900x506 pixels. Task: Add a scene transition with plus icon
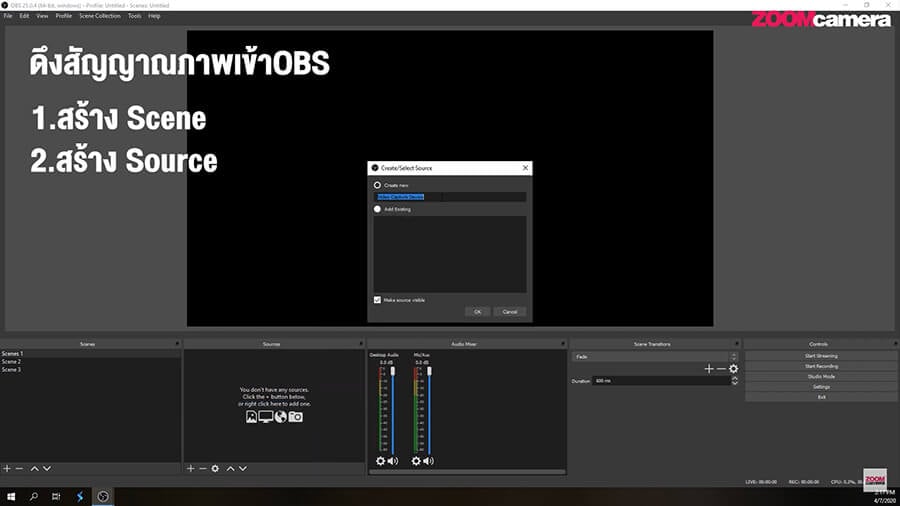click(x=709, y=369)
